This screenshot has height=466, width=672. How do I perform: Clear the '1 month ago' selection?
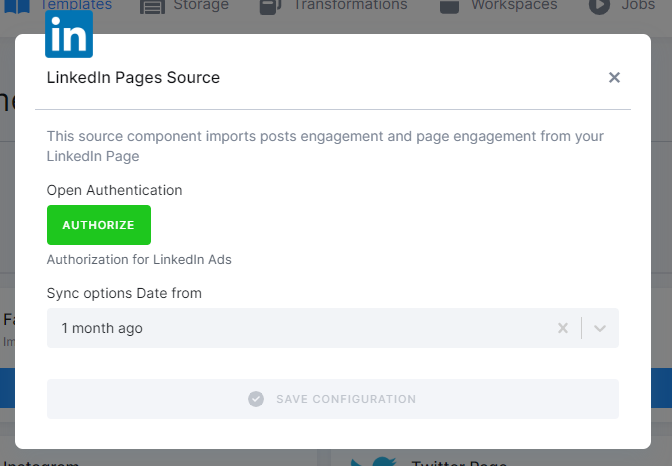(563, 328)
